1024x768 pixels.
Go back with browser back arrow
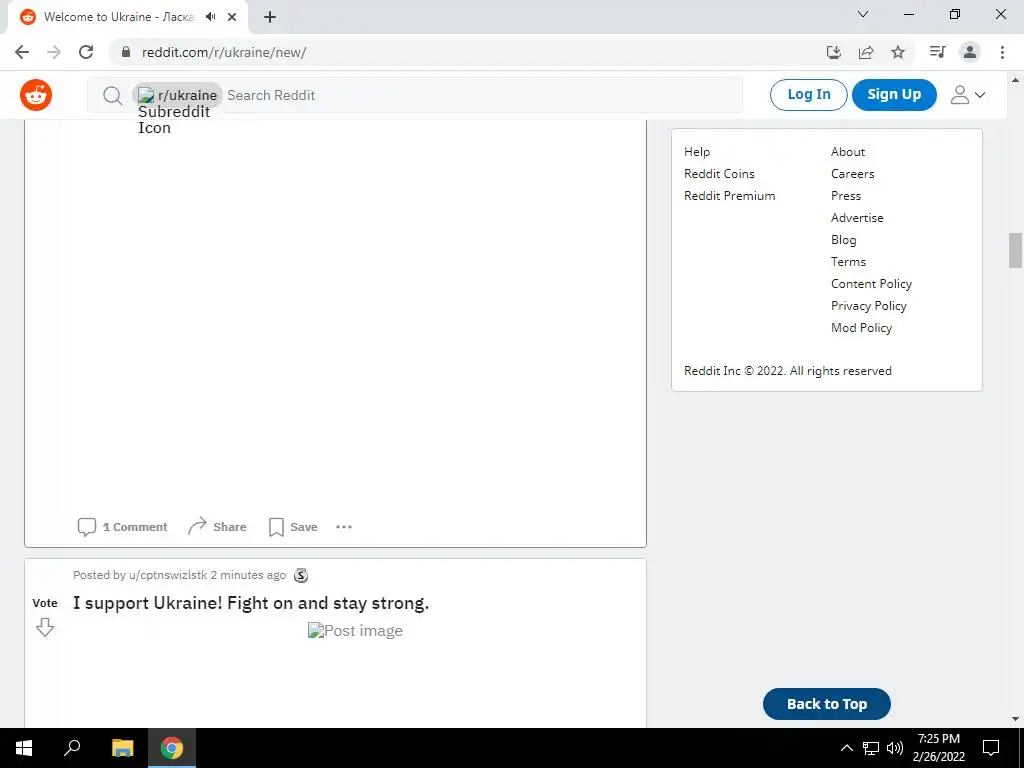click(x=22, y=52)
